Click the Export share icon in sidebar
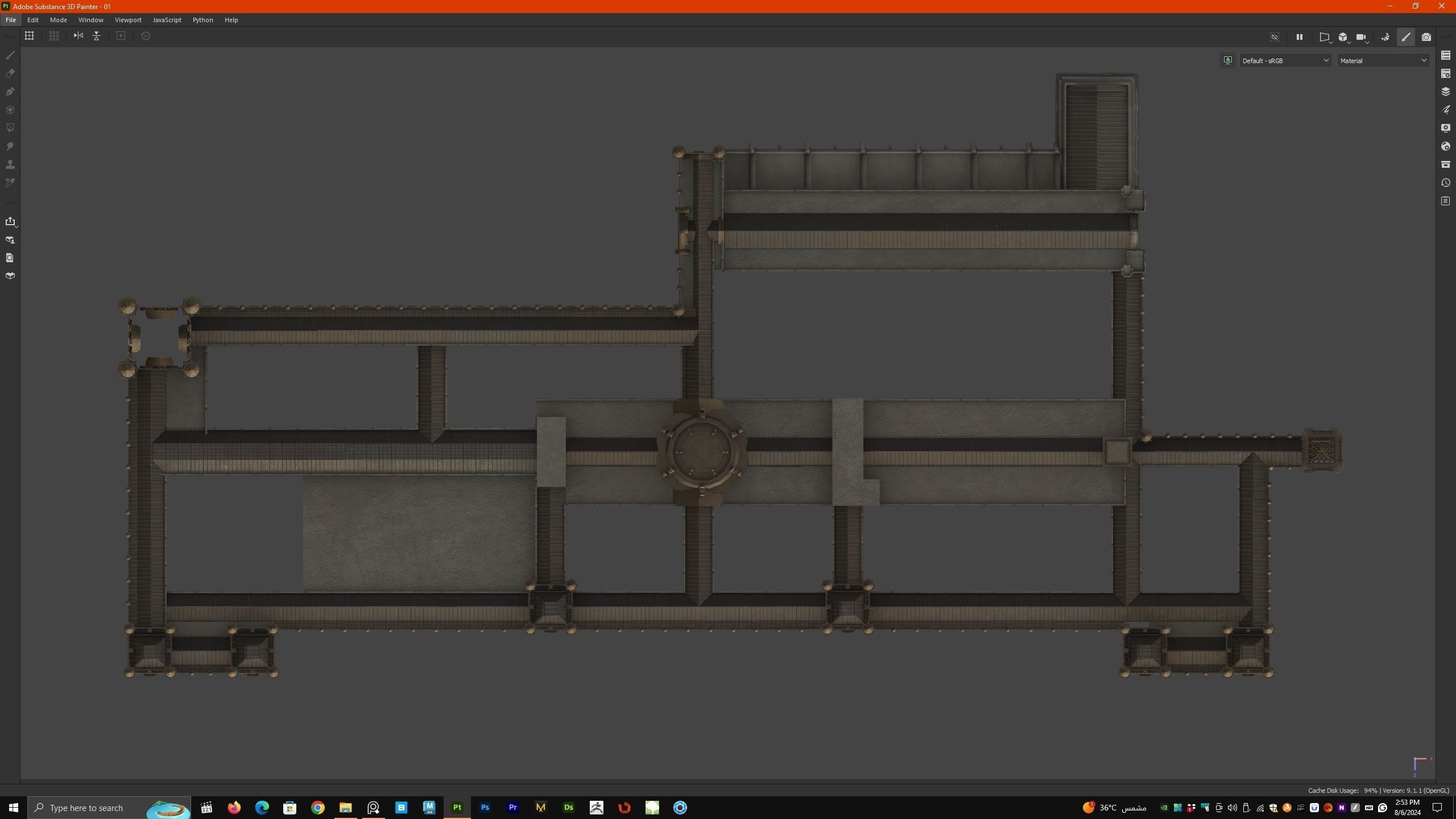This screenshot has width=1456, height=819. click(x=10, y=221)
